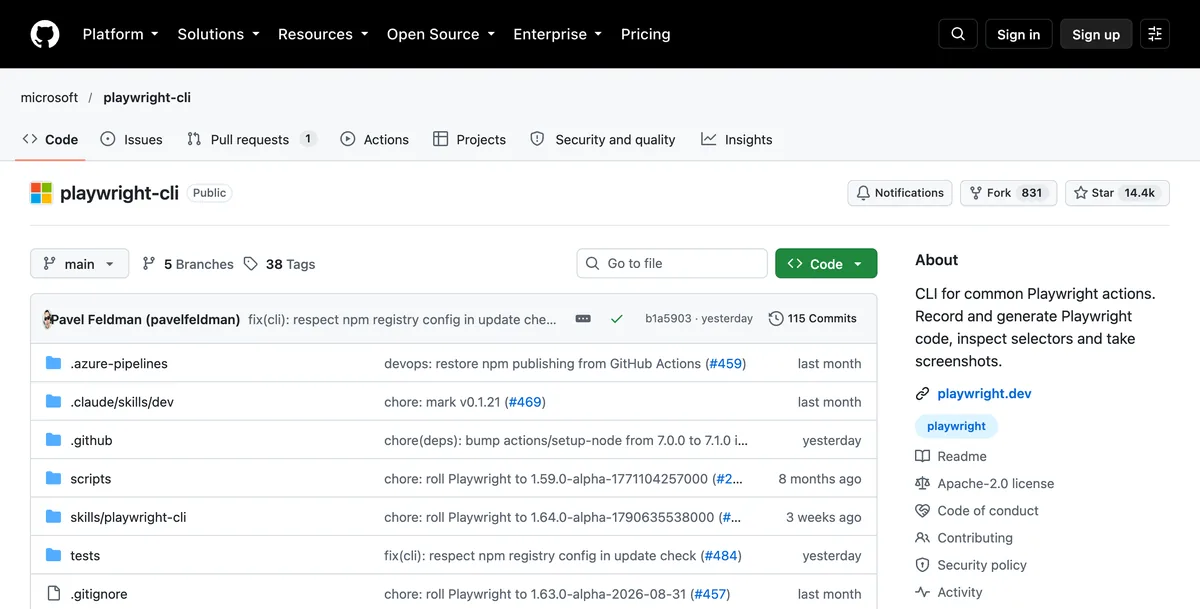
Task: Open the scripts folder
Action: click(90, 479)
